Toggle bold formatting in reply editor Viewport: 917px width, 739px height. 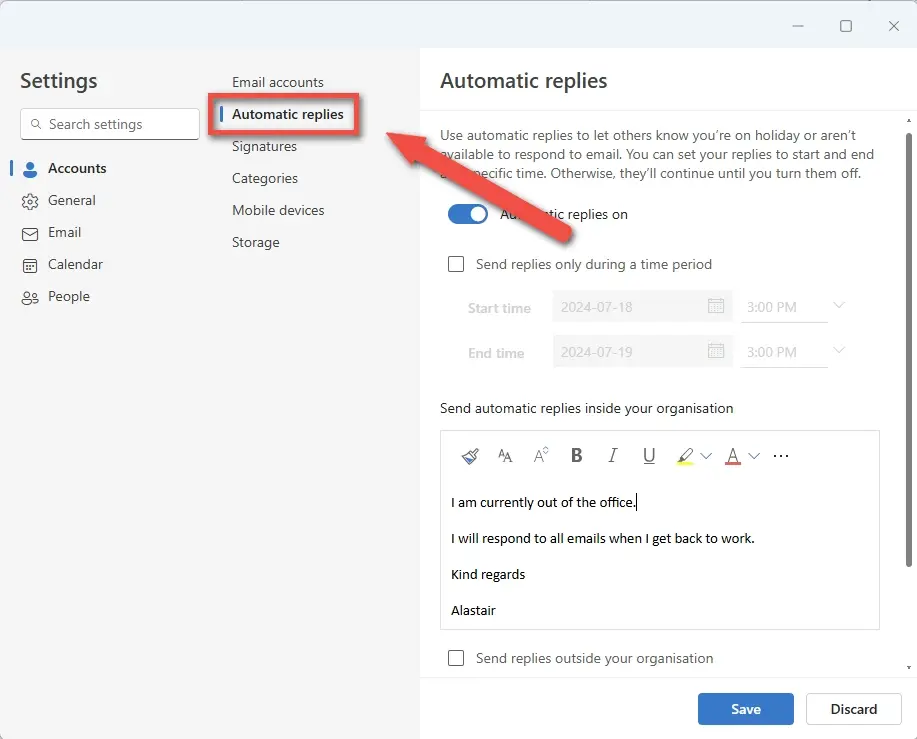[577, 456]
